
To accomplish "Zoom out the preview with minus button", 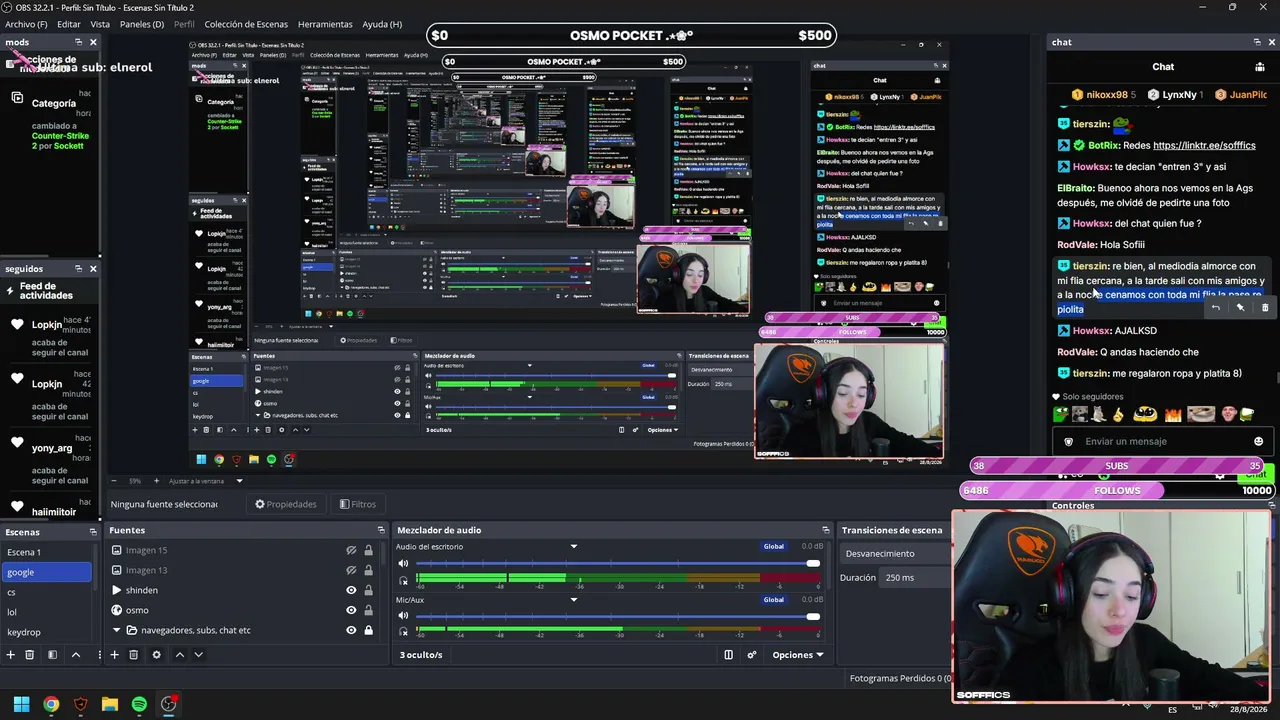I will pyautogui.click(x=114, y=481).
